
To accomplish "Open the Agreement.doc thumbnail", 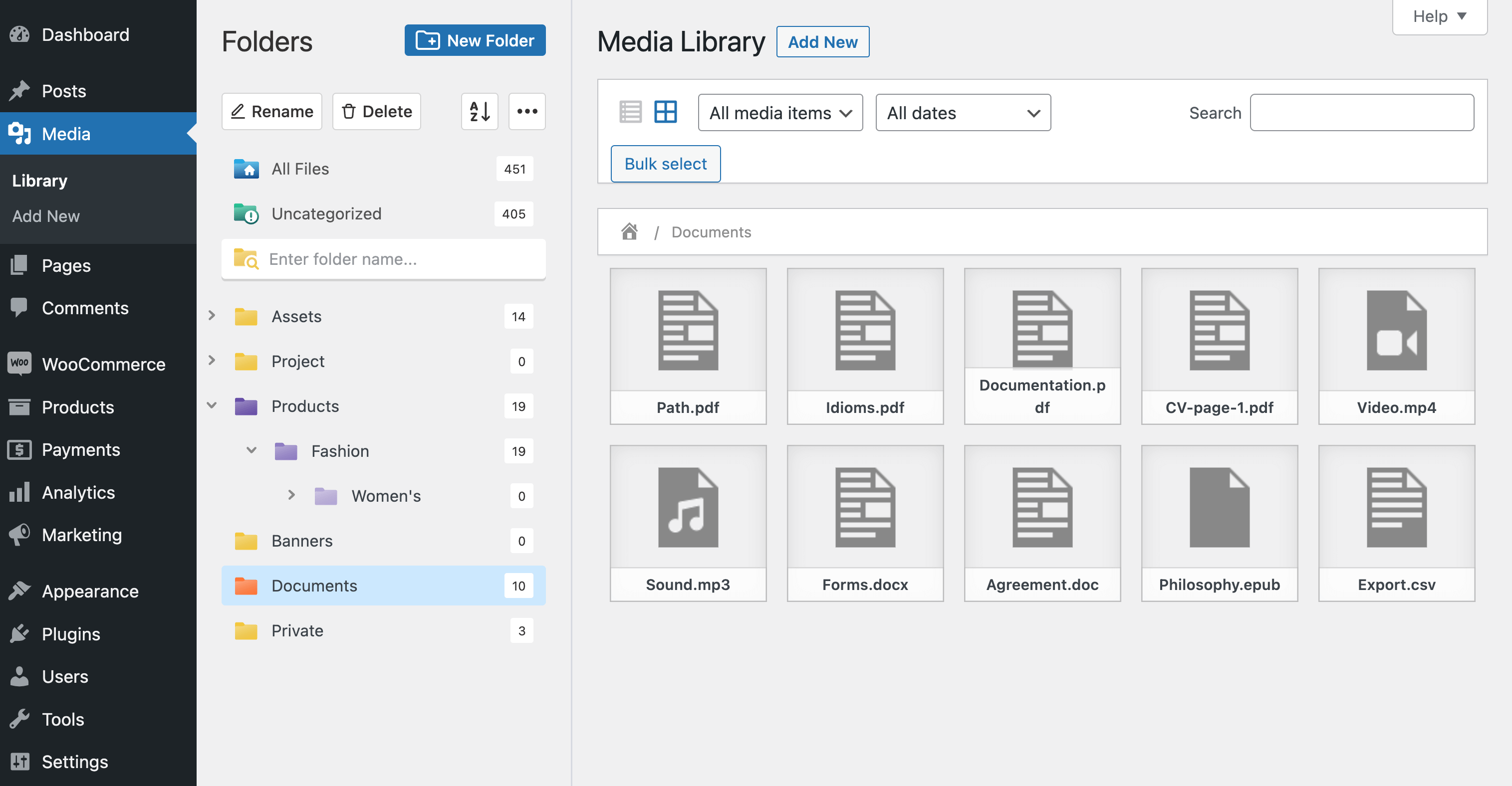I will [x=1042, y=523].
